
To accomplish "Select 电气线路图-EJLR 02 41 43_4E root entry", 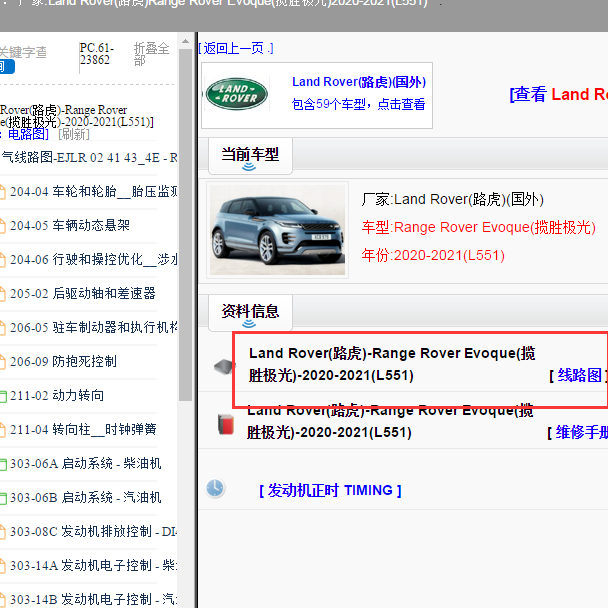I will 89,157.
